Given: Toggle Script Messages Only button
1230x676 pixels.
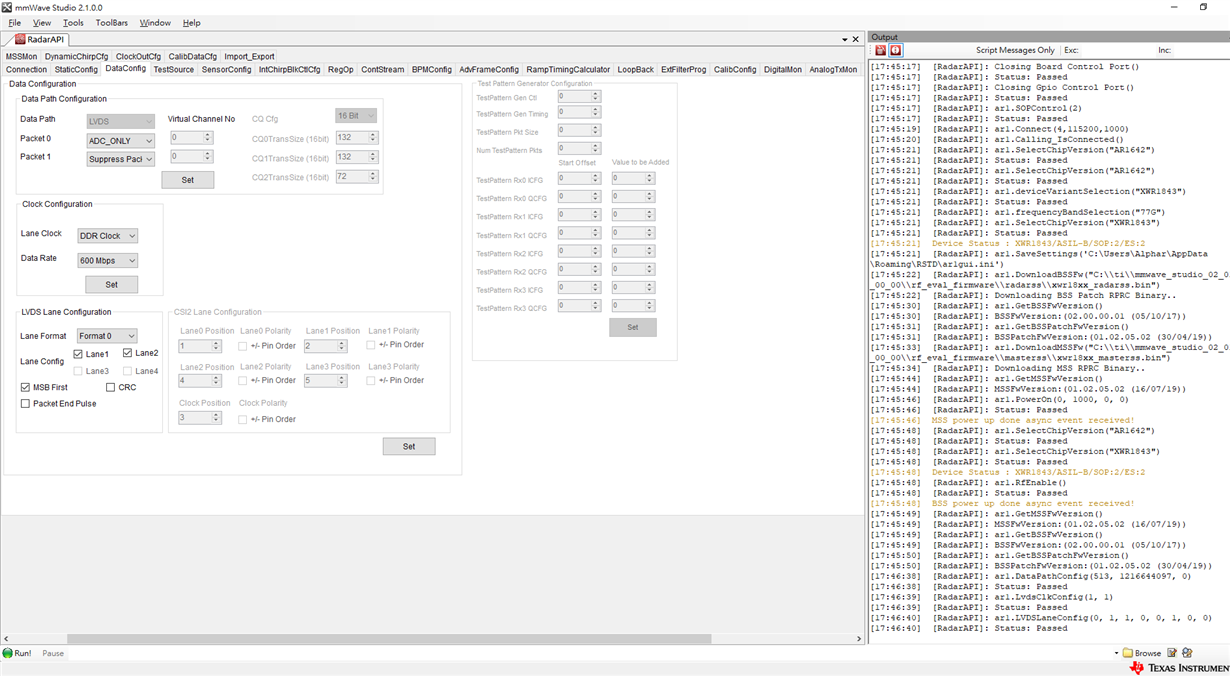Looking at the screenshot, I should (x=1015, y=50).
